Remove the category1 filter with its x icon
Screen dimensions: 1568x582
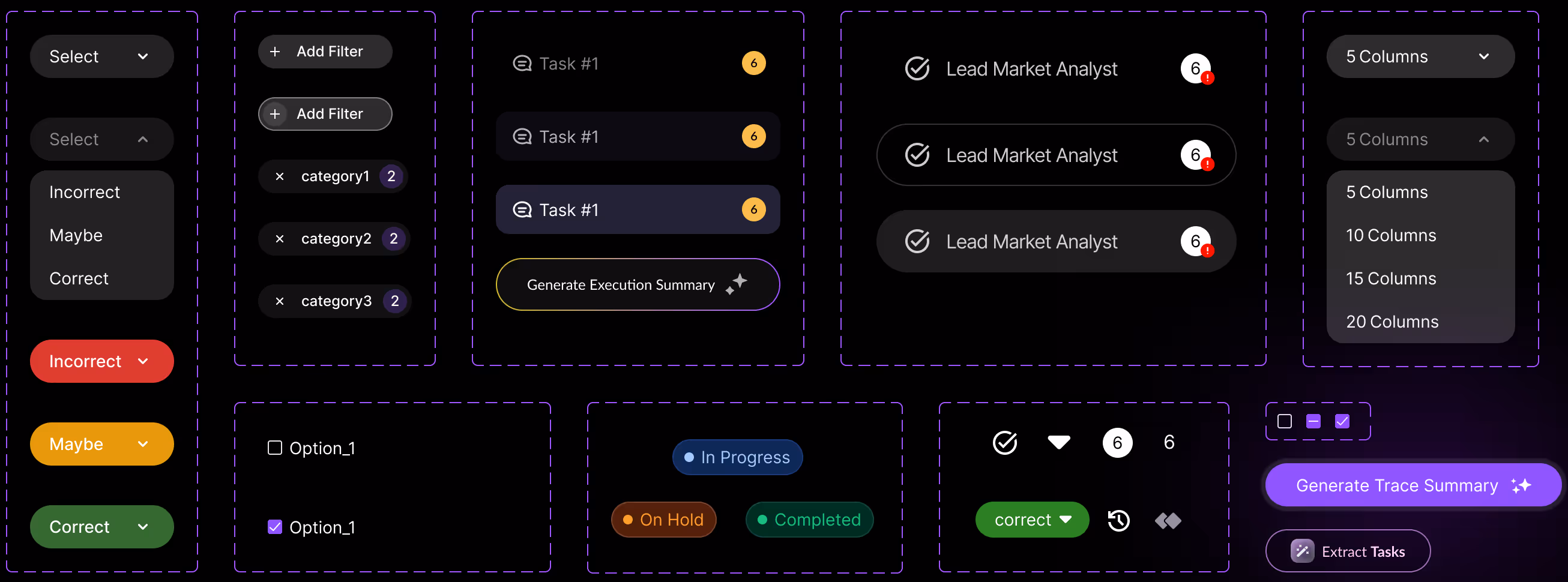pos(279,176)
